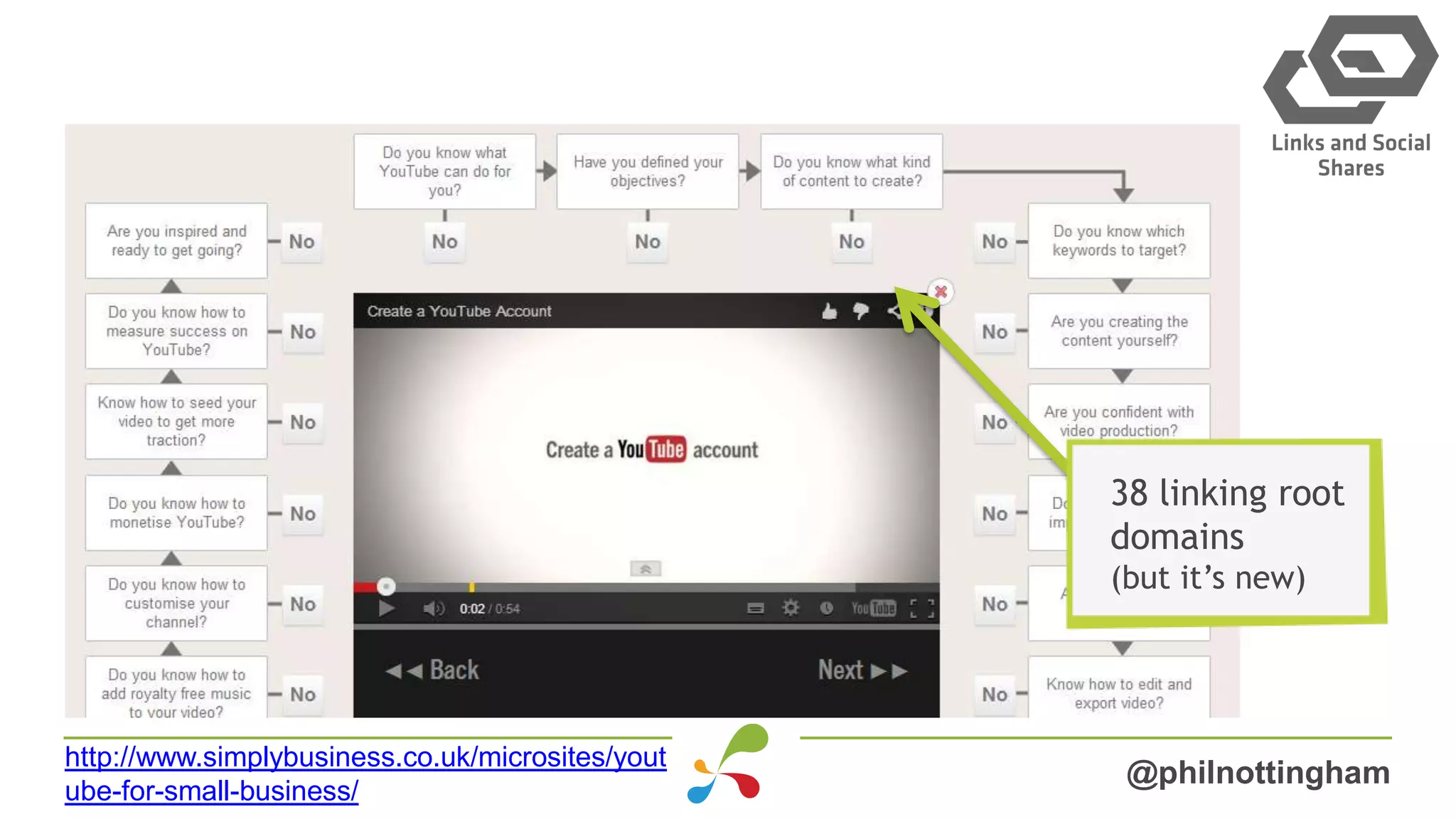The height and width of the screenshot is (819, 1456).
Task: Select 'how to measure success on YouTube' box
Action: (176, 331)
